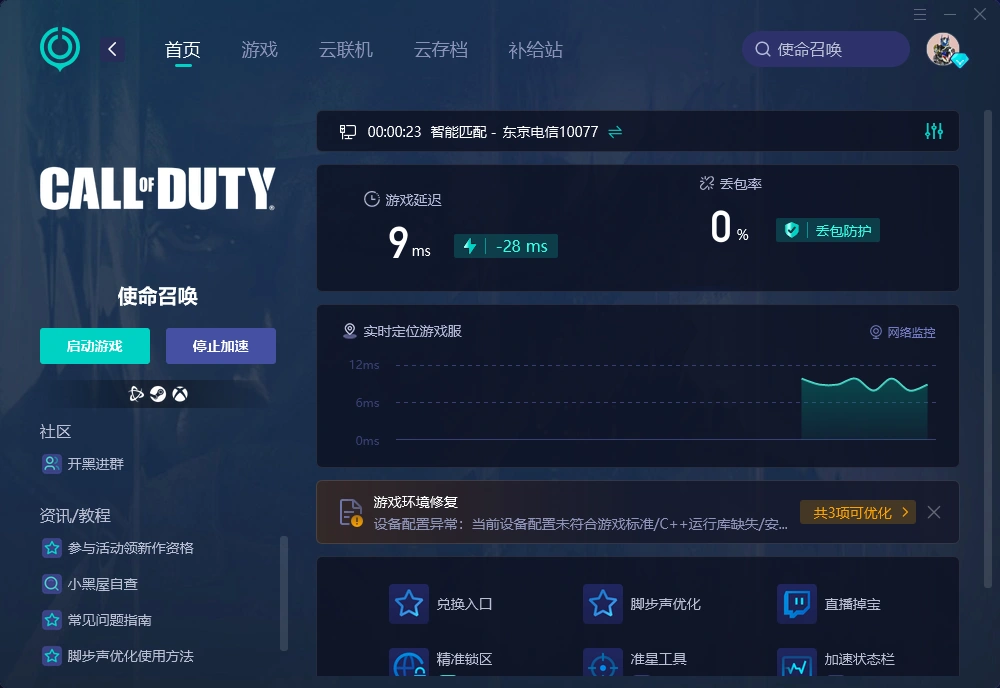Open 常见问题指南 guide
The image size is (1000, 688).
point(97,620)
